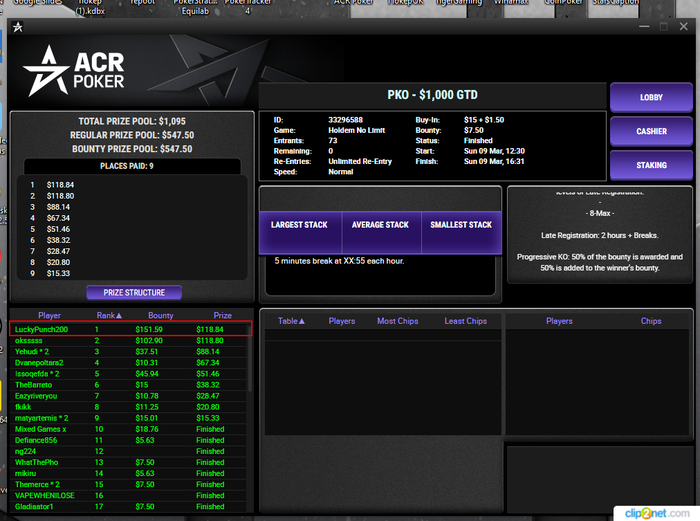Sort player list by Player column
Screen dimensions: 700x521
(49, 315)
